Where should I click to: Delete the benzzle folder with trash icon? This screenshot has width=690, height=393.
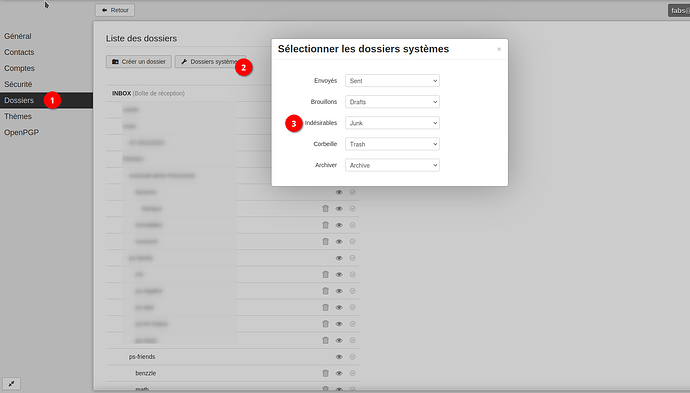pyautogui.click(x=325, y=373)
